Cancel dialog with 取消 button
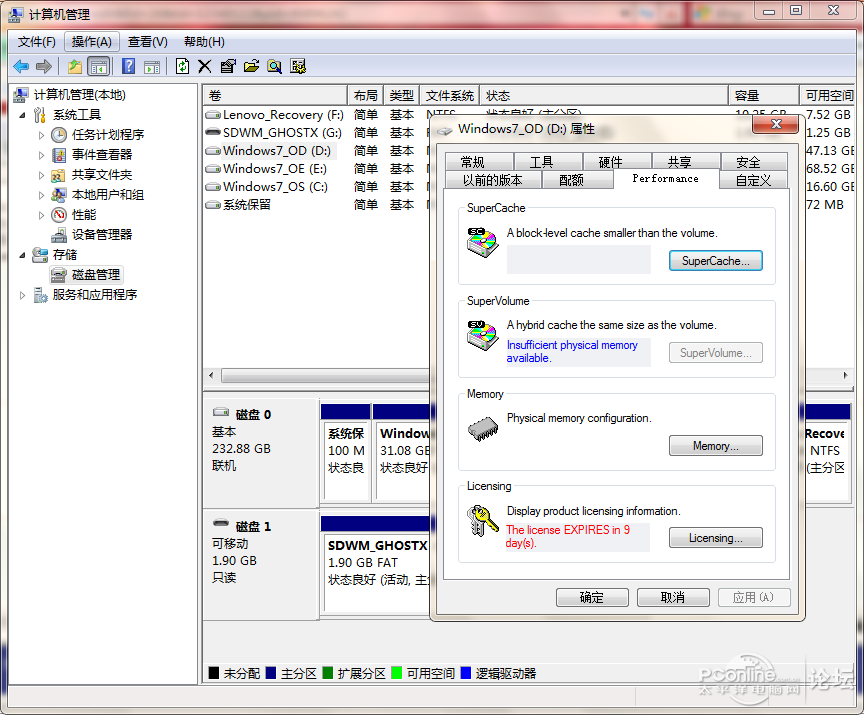The height and width of the screenshot is (715, 864). pyautogui.click(x=673, y=597)
